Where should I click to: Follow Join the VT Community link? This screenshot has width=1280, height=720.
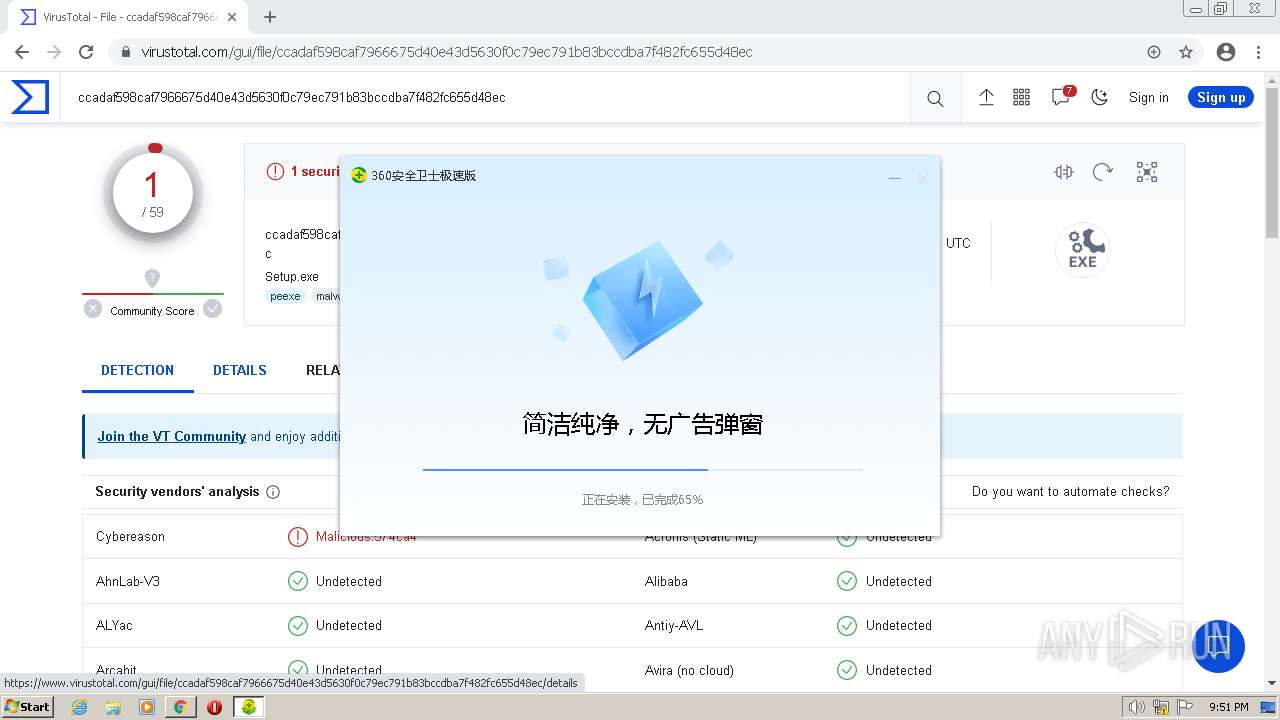click(171, 436)
